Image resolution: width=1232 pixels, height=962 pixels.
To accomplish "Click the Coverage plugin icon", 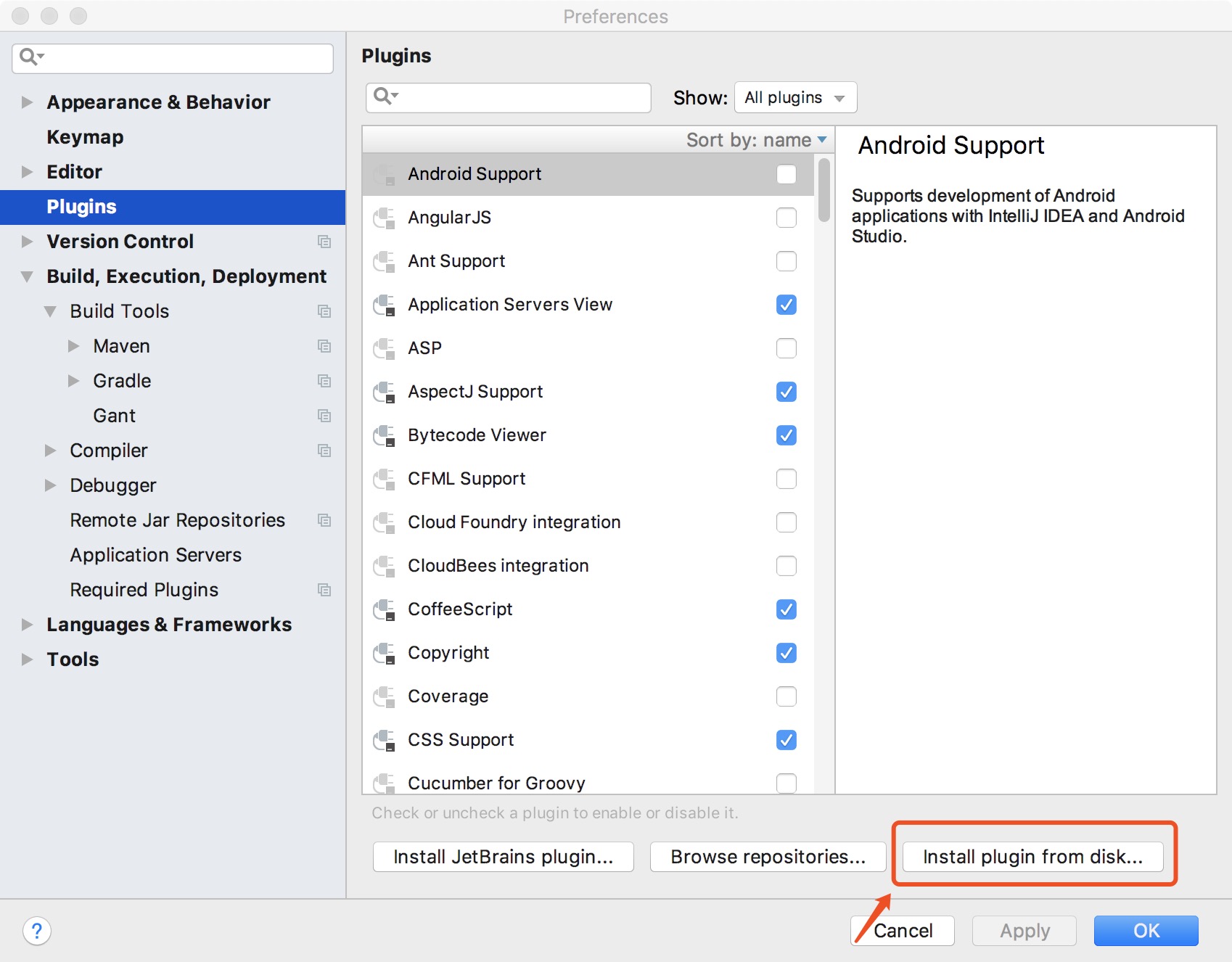I will pos(384,696).
